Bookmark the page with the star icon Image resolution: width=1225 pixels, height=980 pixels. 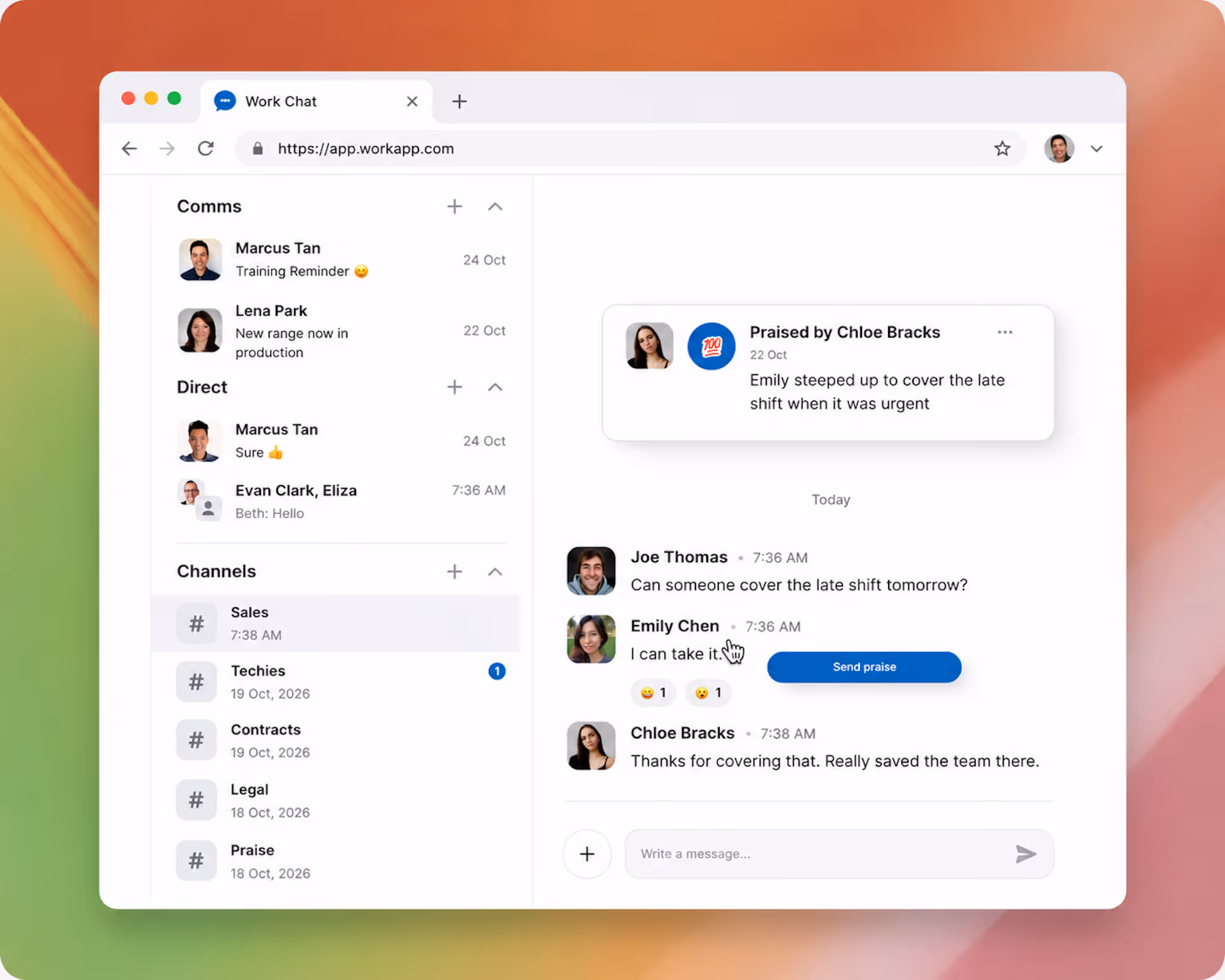tap(1002, 149)
